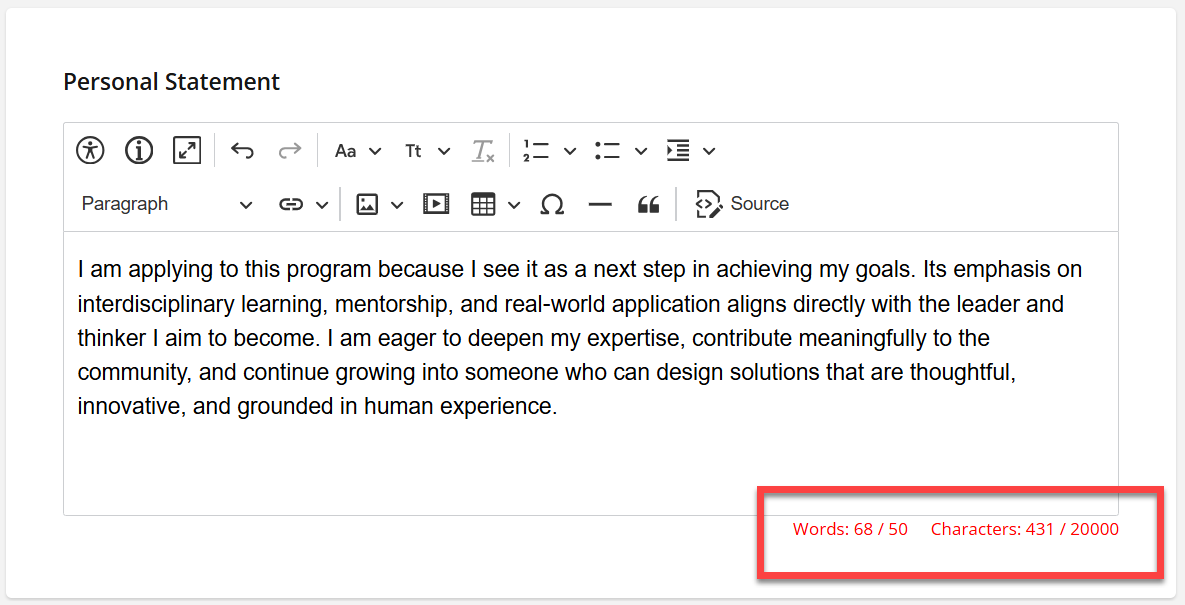Image resolution: width=1185 pixels, height=605 pixels.
Task: Insert a horizontal line
Action: coord(600,203)
